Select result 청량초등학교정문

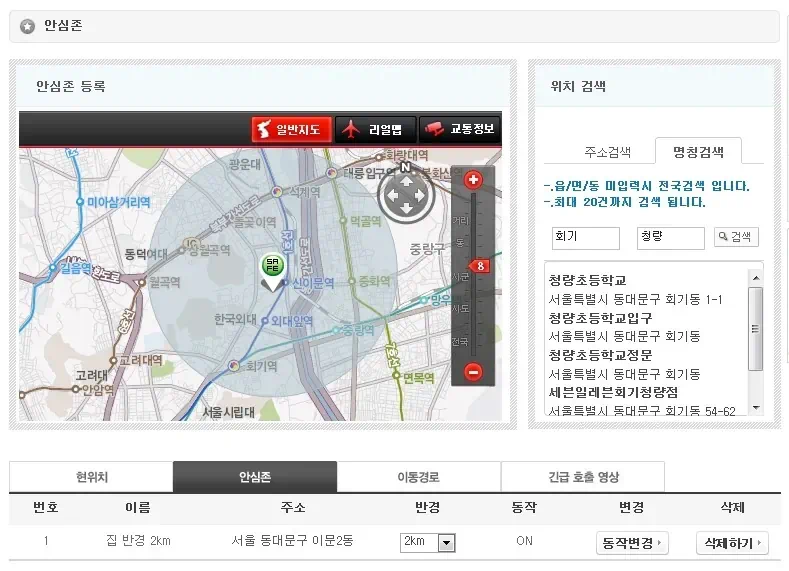click(600, 355)
